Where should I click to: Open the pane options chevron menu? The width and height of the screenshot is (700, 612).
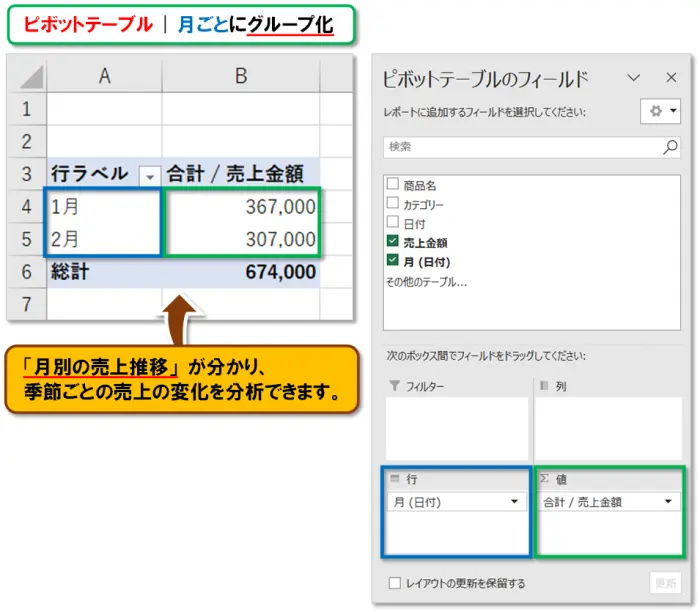[633, 78]
